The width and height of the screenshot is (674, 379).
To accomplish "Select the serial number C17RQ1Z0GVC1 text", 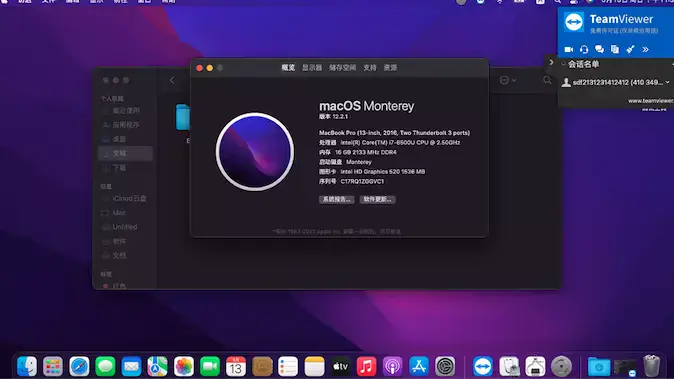I will click(x=362, y=181).
